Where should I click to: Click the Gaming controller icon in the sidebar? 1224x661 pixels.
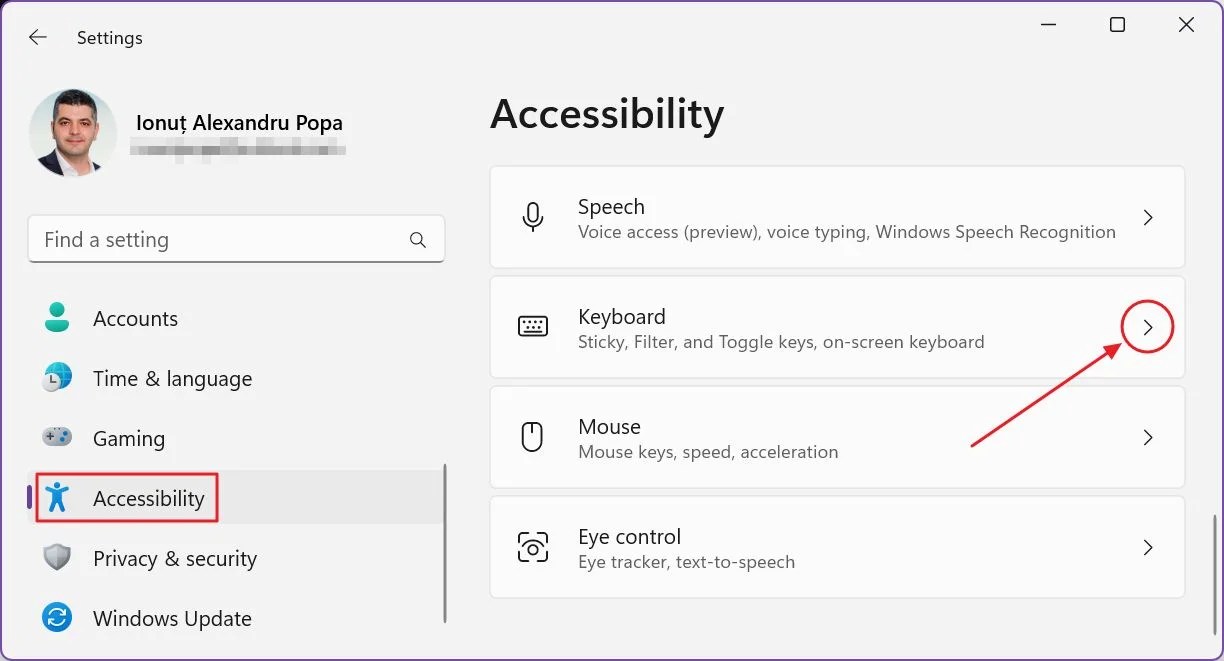[x=57, y=438]
